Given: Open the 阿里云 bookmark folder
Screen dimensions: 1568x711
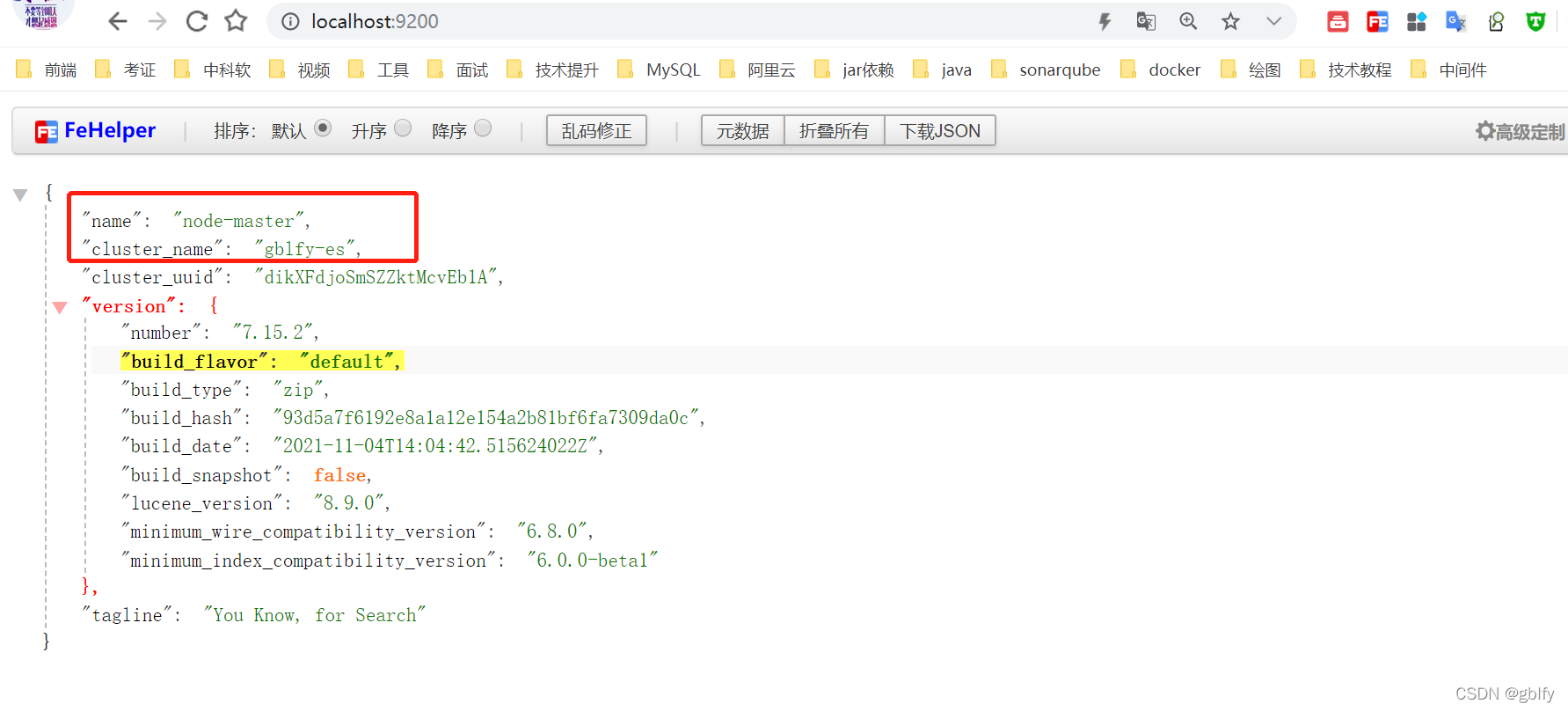Looking at the screenshot, I should (x=757, y=70).
